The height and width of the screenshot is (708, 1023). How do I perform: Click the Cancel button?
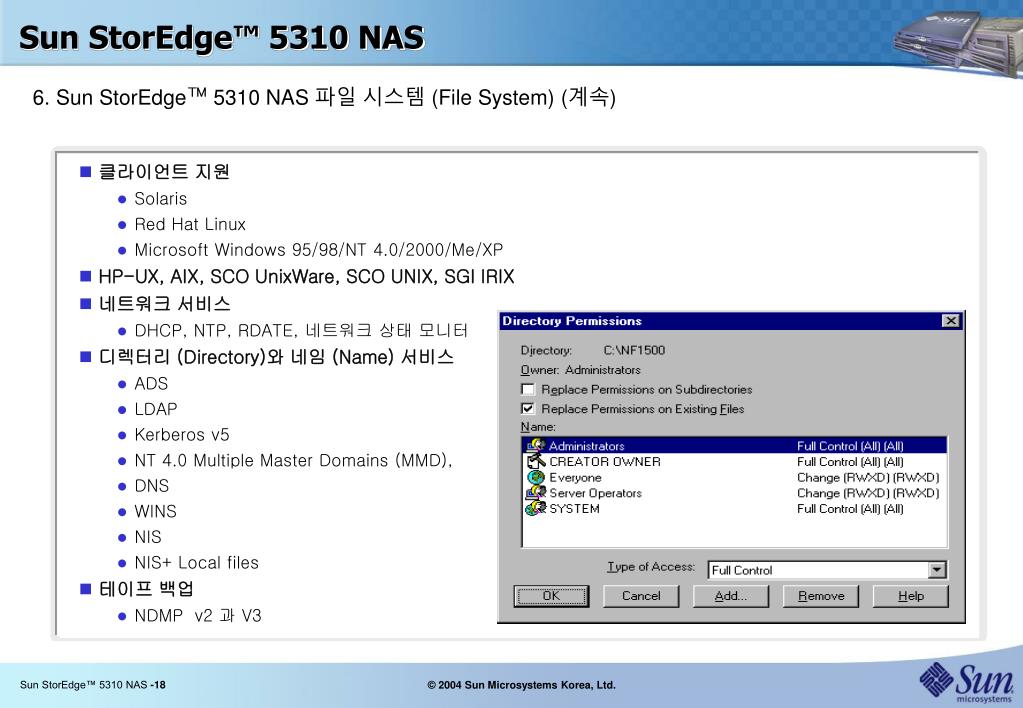pyautogui.click(x=641, y=596)
